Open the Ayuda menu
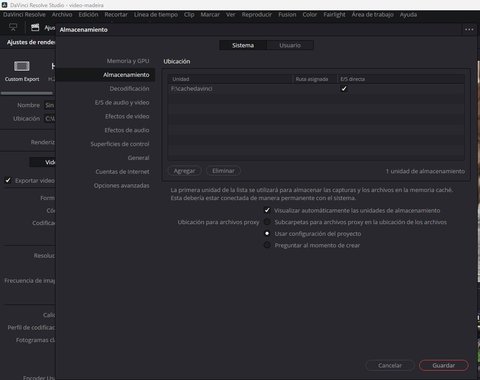This screenshot has width=480, height=380. pyautogui.click(x=408, y=15)
